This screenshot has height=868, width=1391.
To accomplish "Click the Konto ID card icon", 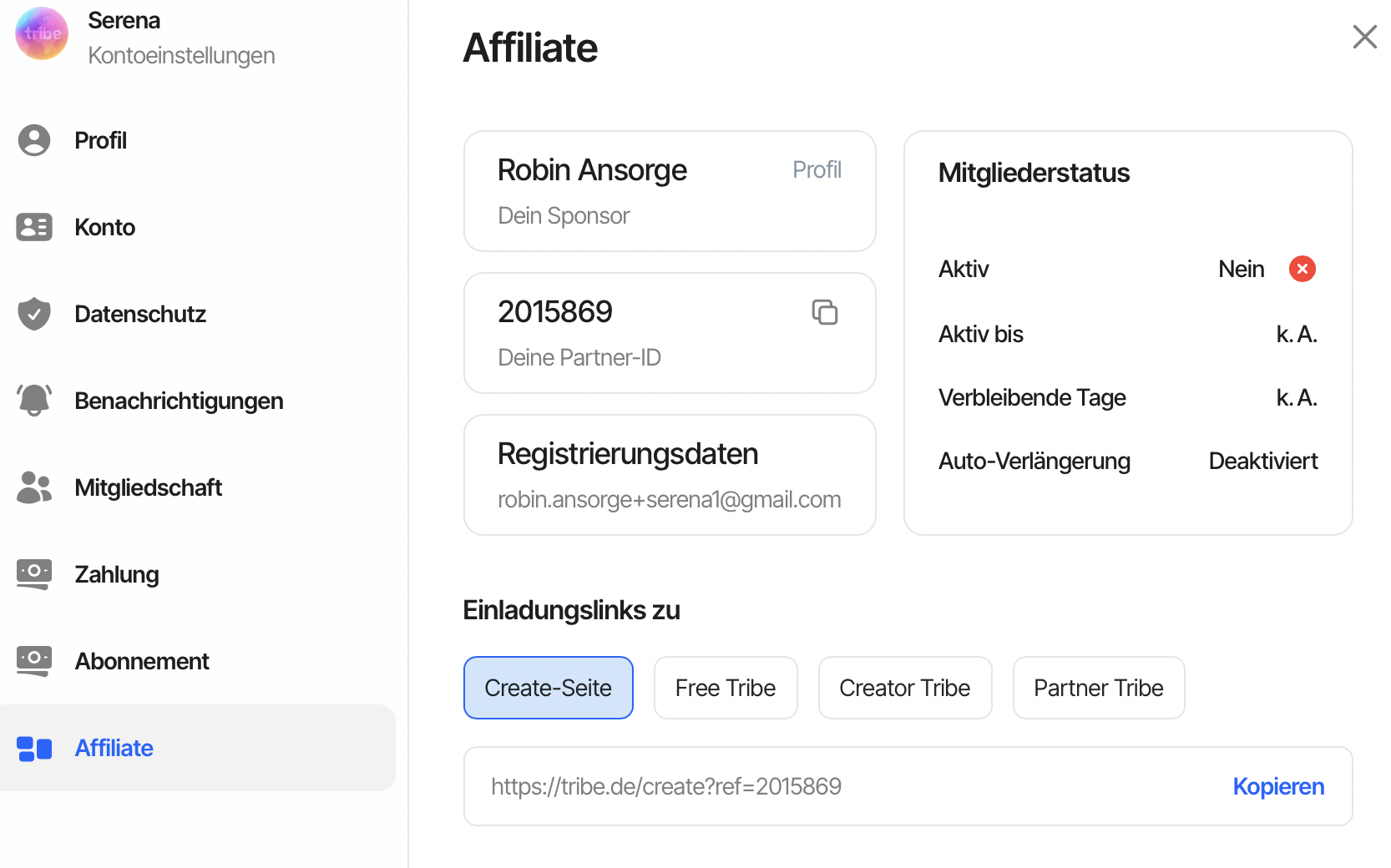I will coord(34,227).
